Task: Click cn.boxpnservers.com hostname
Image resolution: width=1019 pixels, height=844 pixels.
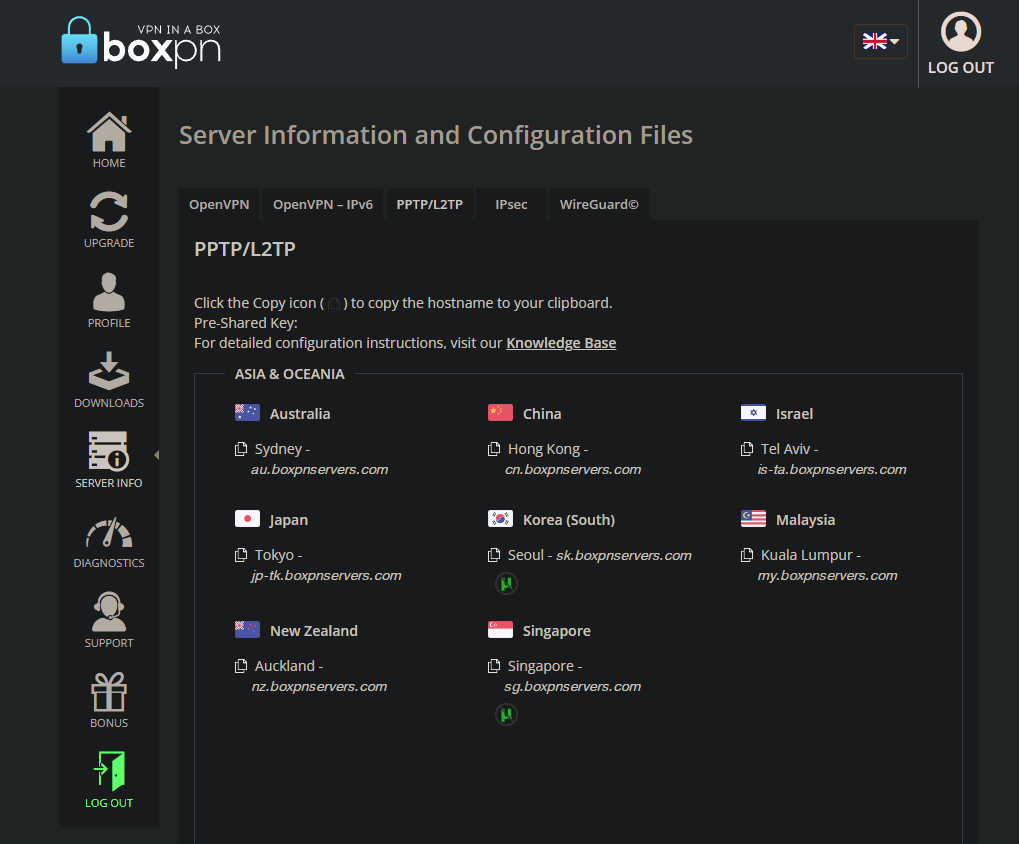Action: (573, 469)
